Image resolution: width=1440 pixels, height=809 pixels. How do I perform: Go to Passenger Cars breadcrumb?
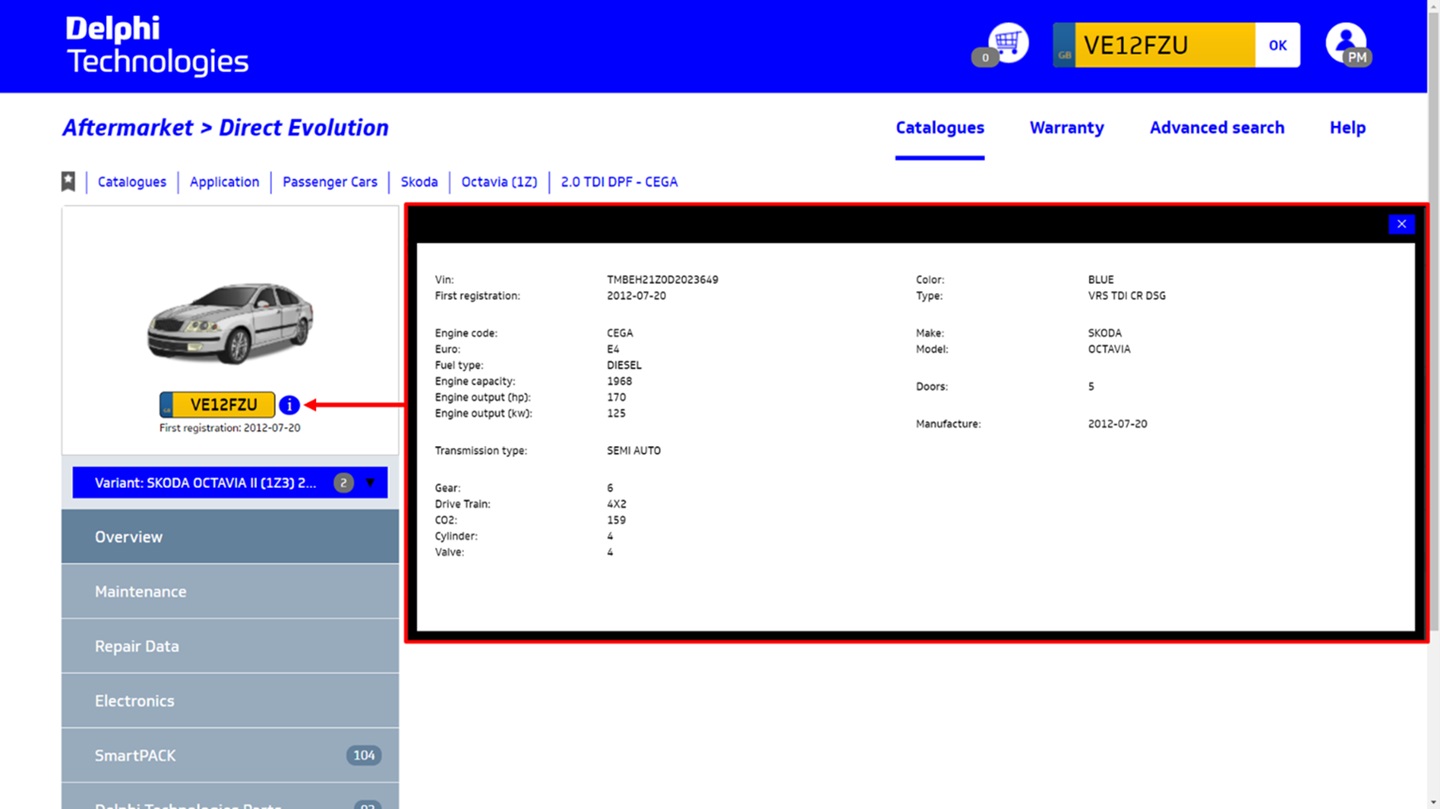click(330, 182)
